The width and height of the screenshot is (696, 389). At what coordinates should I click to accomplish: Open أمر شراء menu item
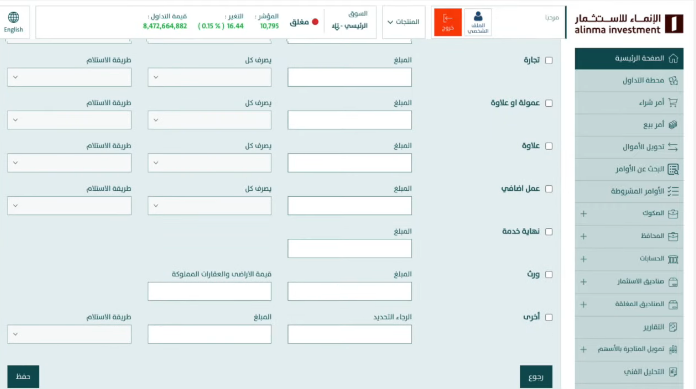point(629,103)
